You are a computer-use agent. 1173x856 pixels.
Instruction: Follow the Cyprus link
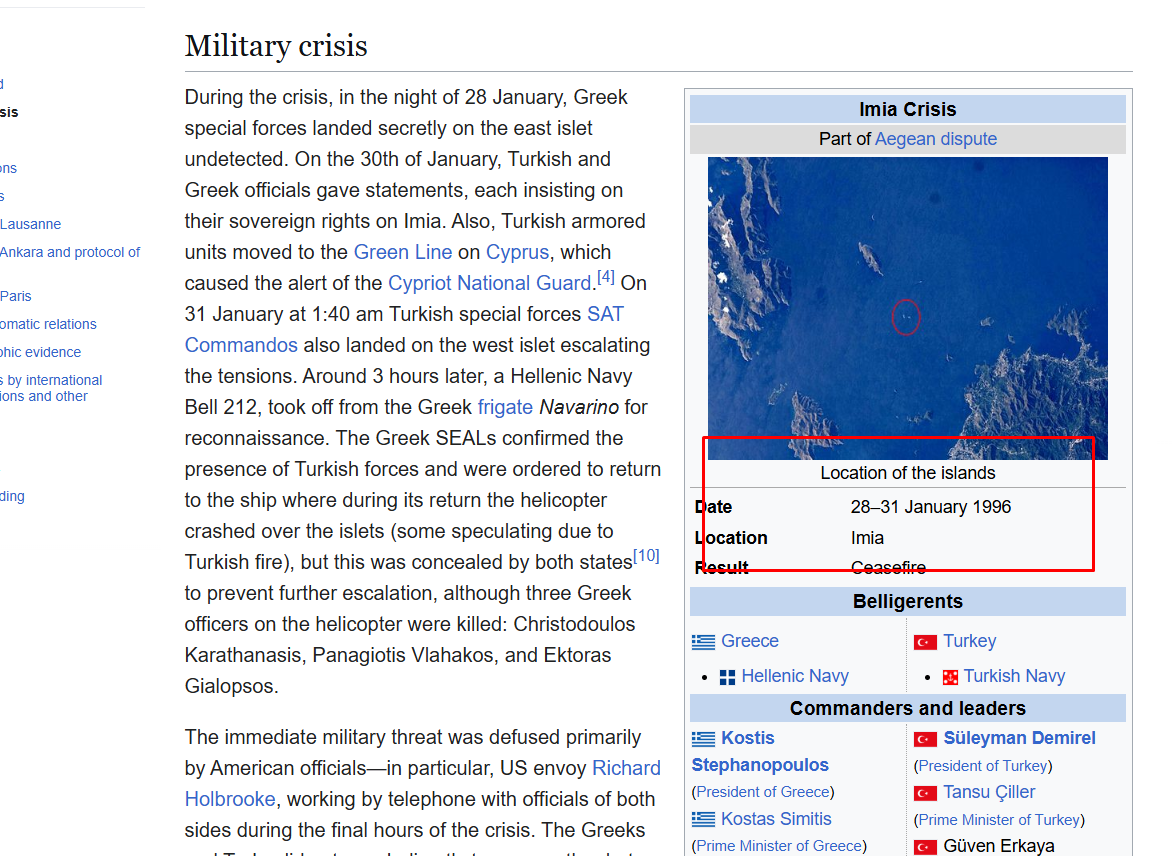(517, 252)
